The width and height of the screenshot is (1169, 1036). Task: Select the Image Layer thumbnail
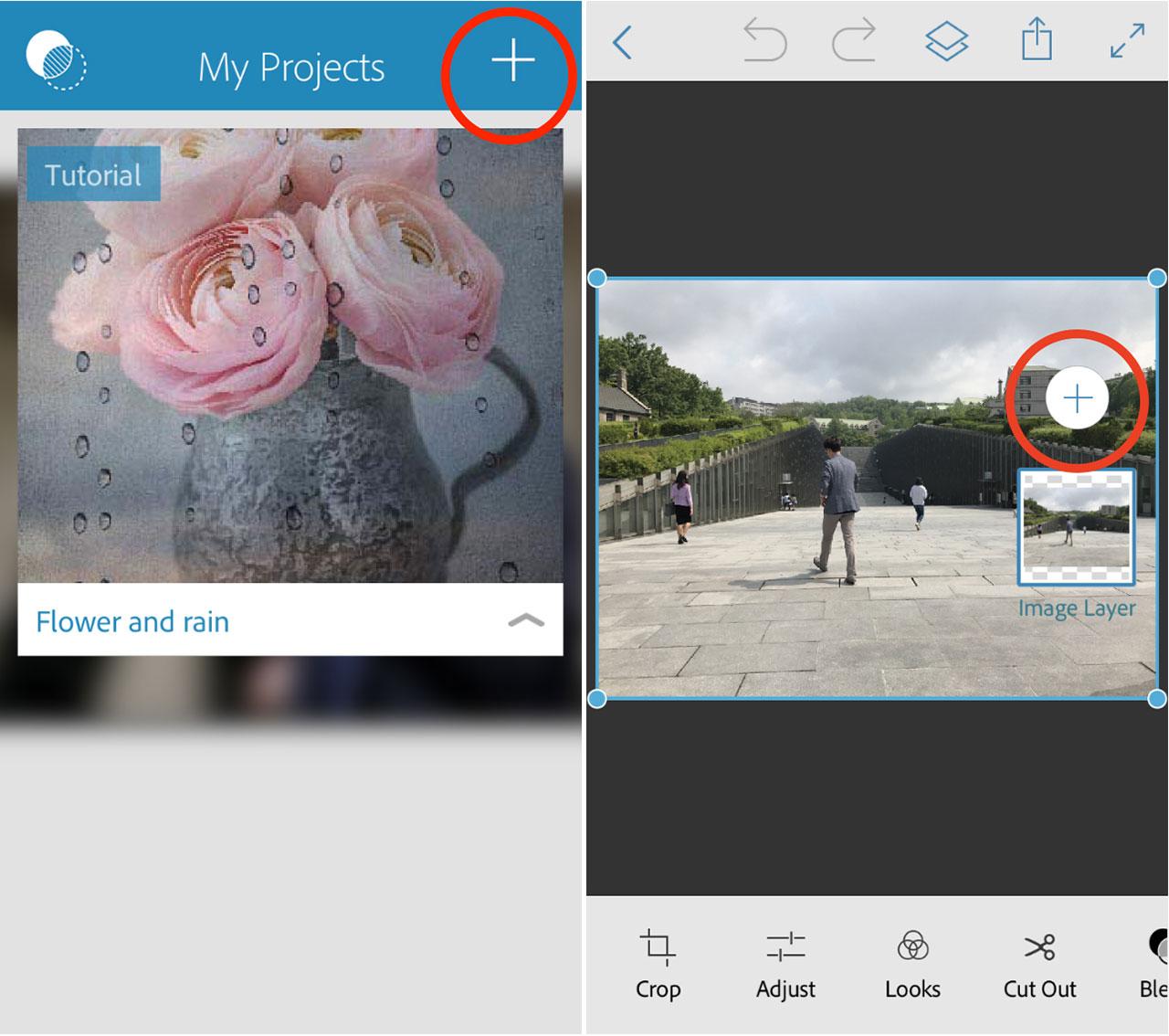coord(1077,527)
